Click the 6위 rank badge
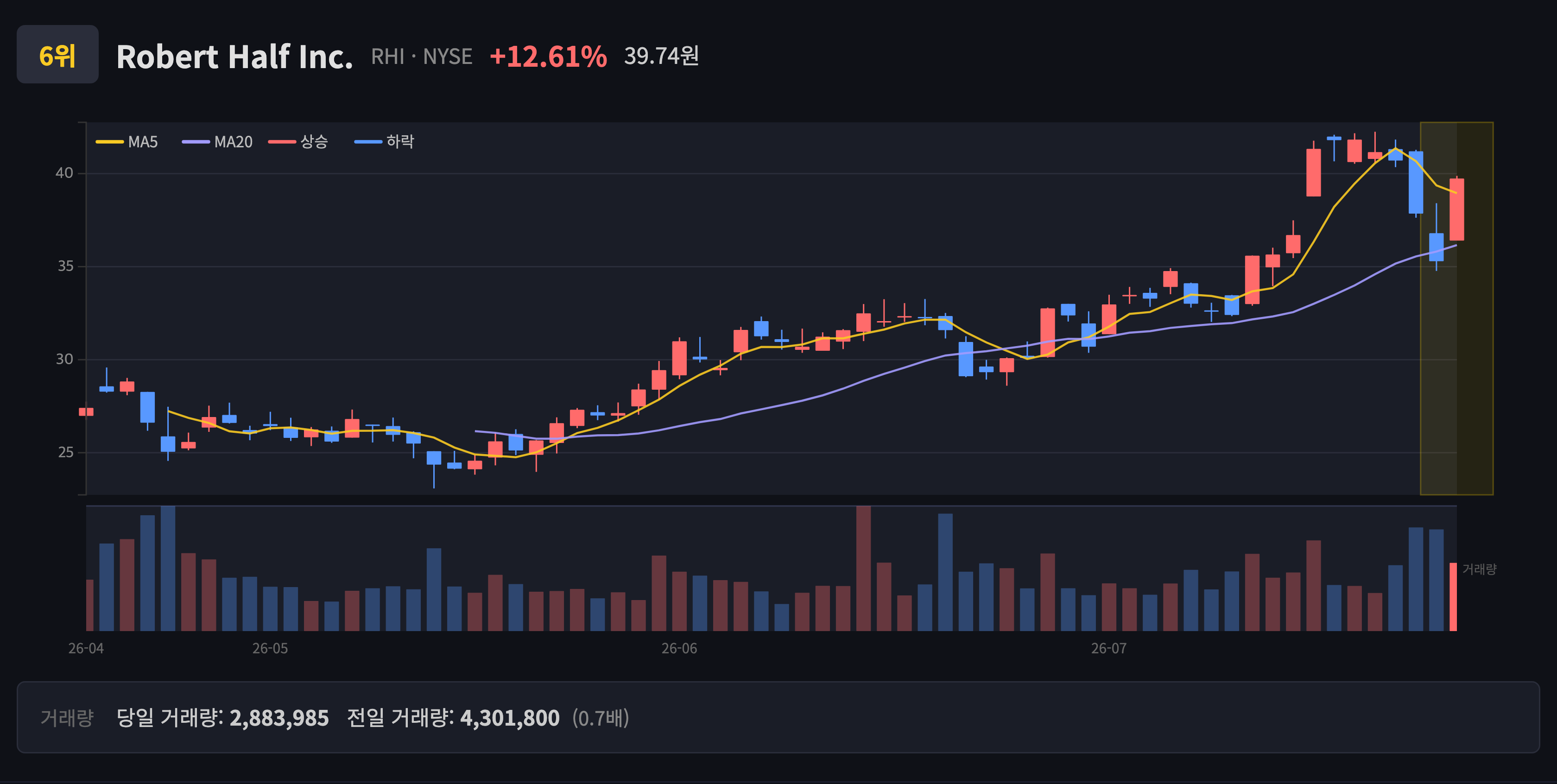 coord(57,54)
